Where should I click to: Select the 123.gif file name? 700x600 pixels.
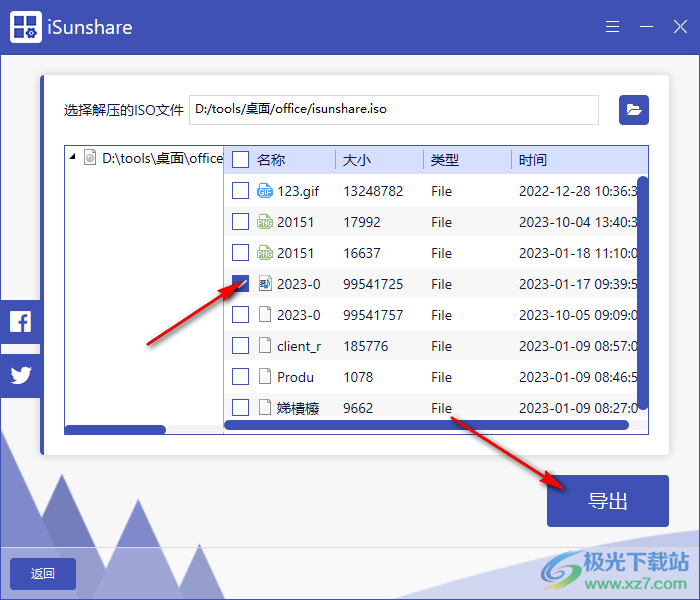point(298,191)
